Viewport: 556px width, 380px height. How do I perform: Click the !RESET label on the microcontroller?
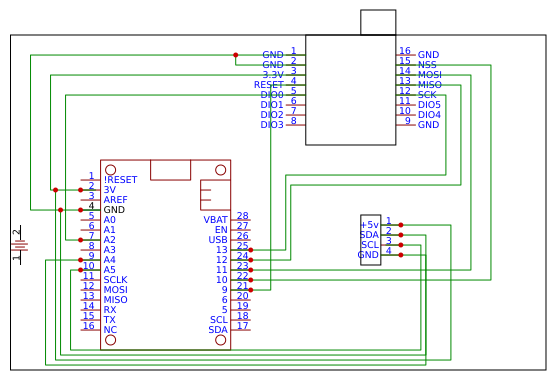(x=120, y=180)
